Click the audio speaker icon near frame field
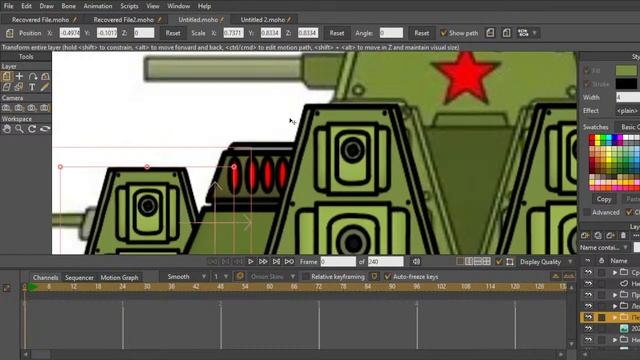 coord(416,262)
